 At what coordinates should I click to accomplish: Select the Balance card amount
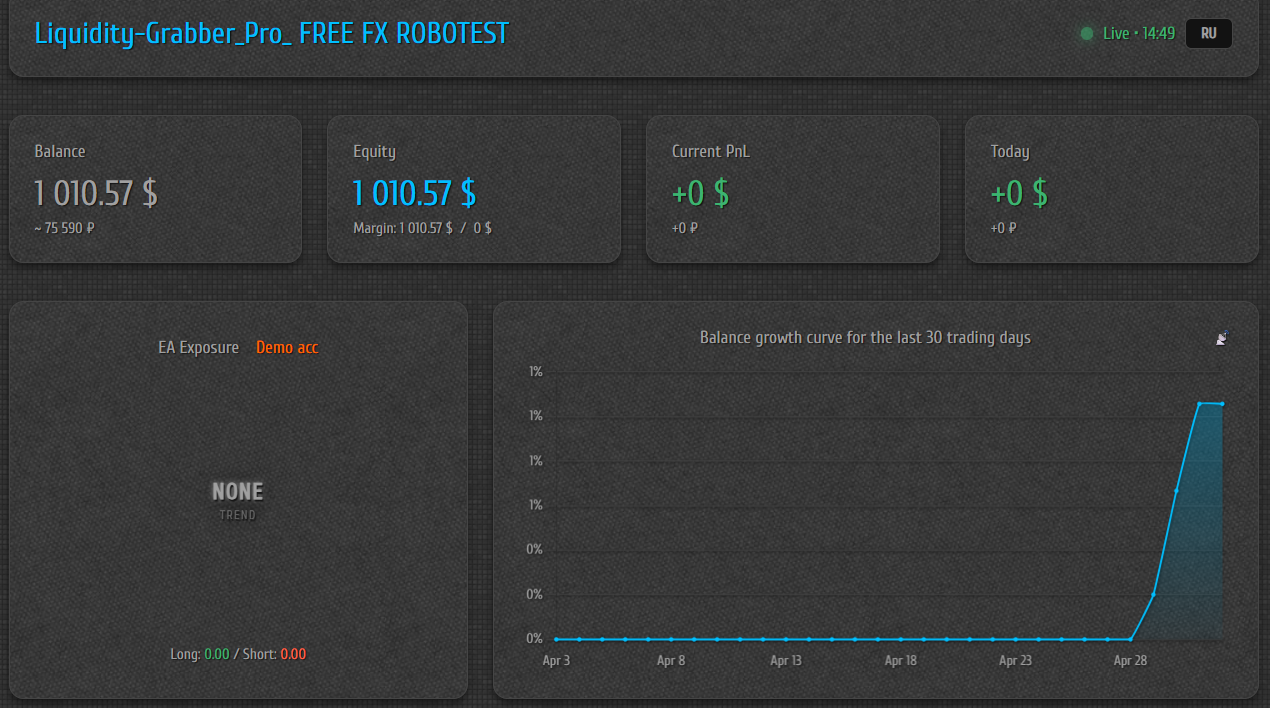pos(96,192)
